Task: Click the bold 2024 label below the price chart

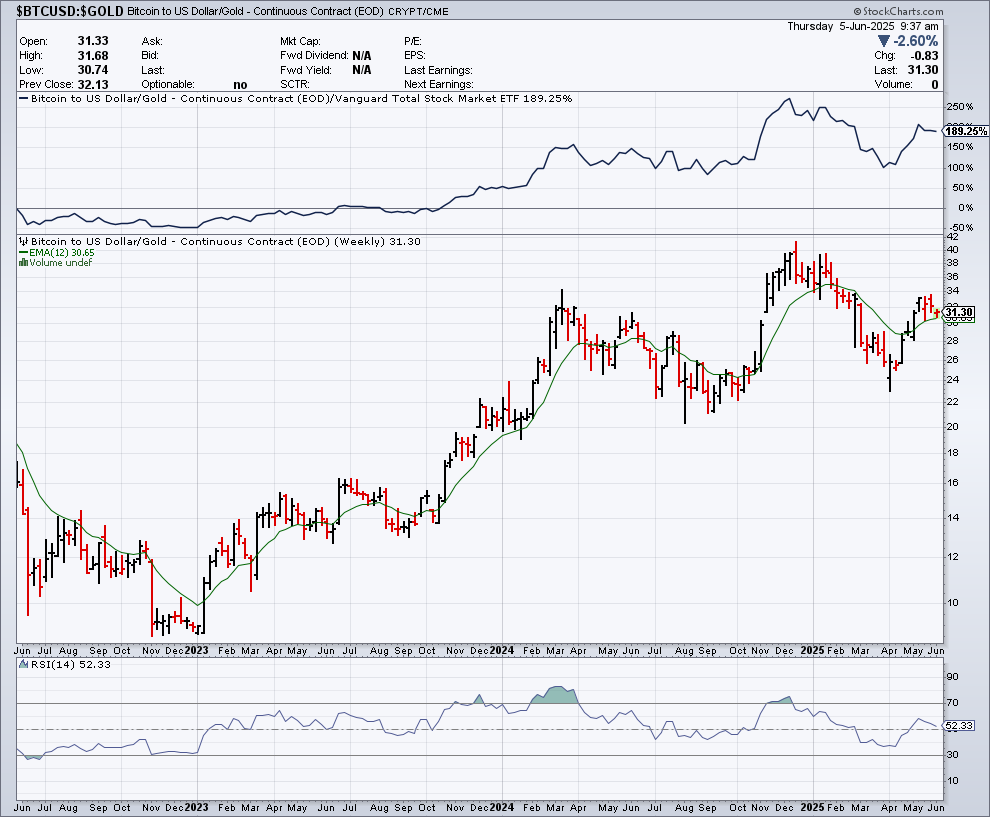Action: [x=501, y=650]
